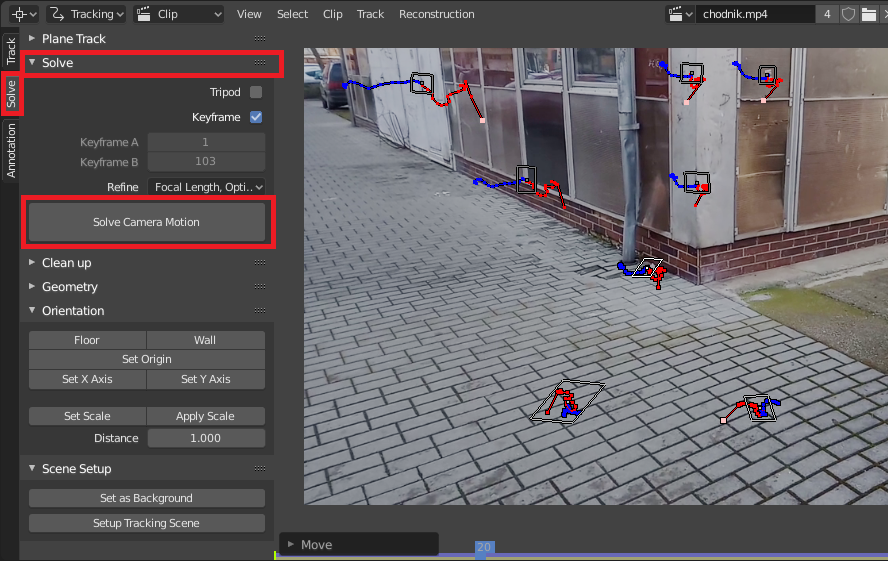
Task: Open the Track menu
Action: pyautogui.click(x=370, y=14)
